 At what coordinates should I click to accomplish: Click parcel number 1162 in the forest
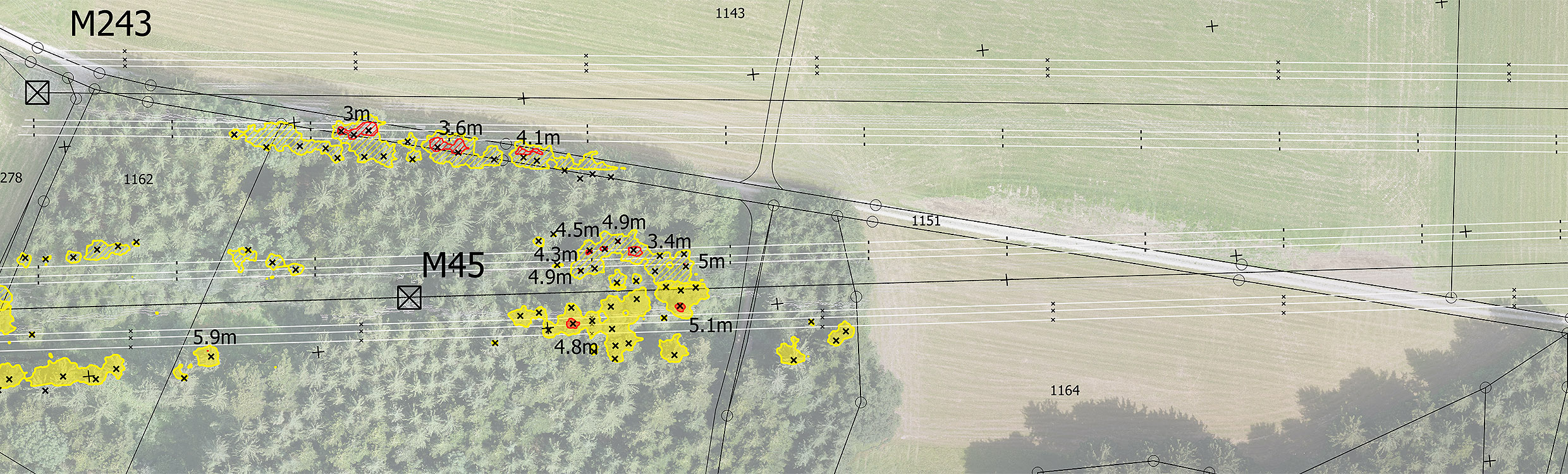(x=138, y=179)
